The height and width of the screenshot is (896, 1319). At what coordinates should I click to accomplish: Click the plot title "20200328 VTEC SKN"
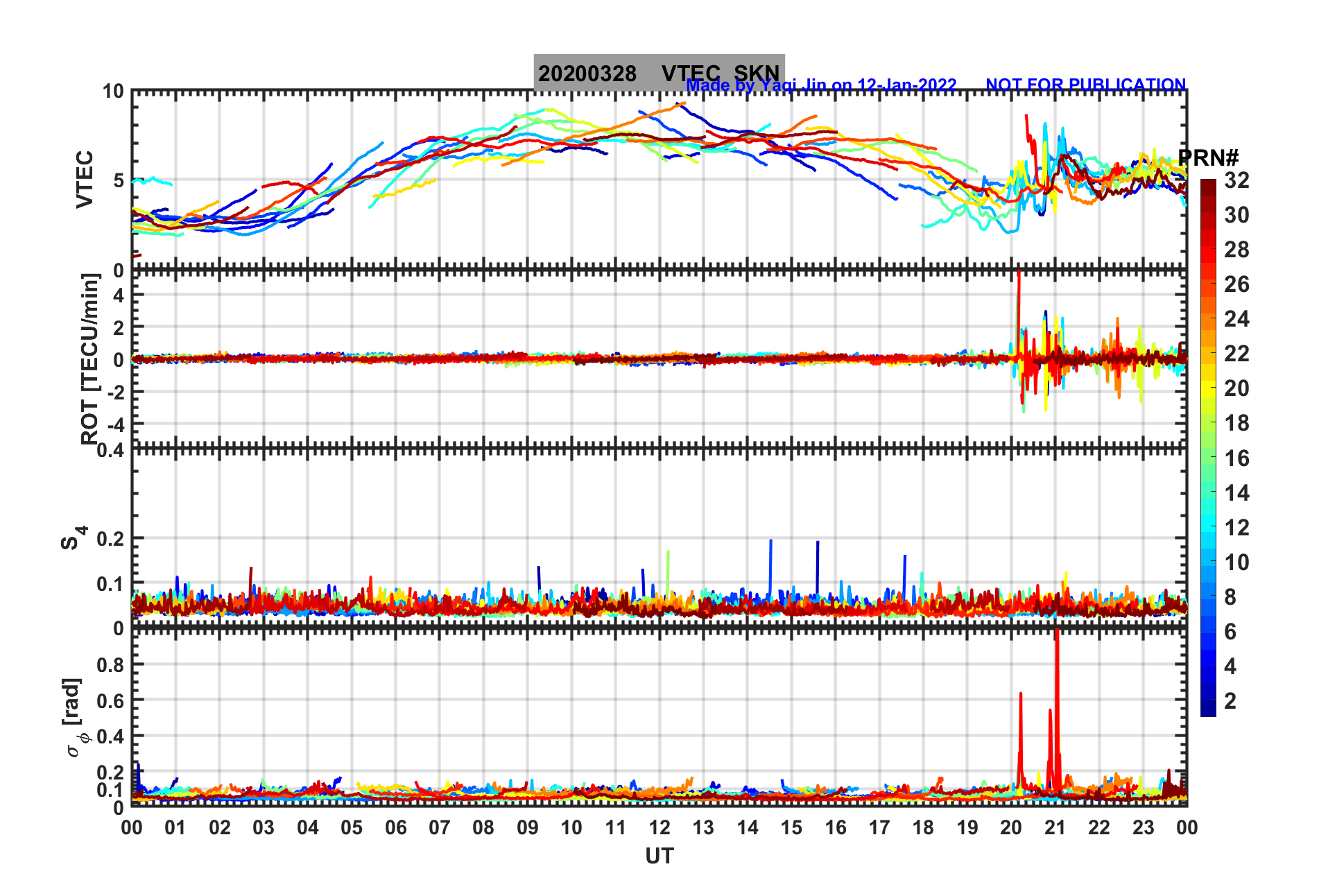point(659,73)
